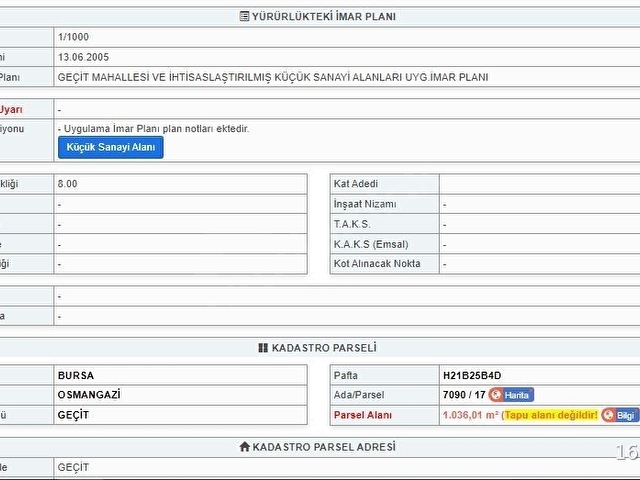Click the highlighted Tapu alanı değildir warning

(x=551, y=415)
